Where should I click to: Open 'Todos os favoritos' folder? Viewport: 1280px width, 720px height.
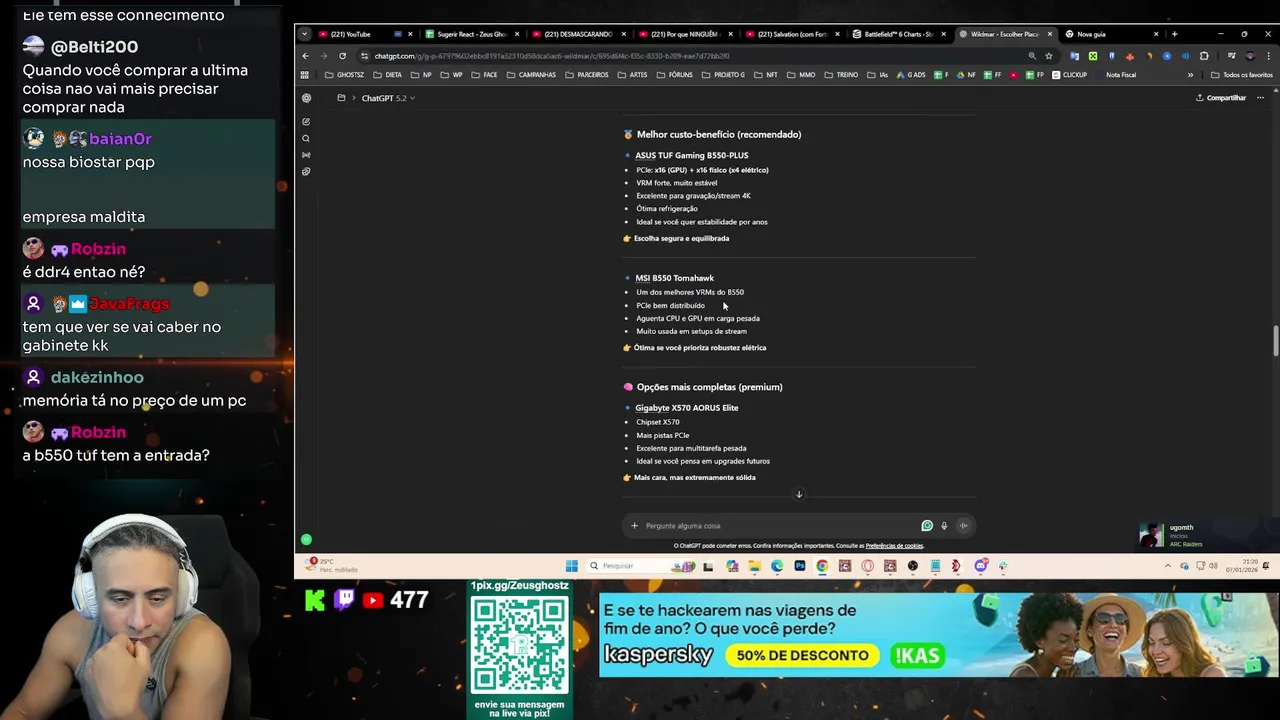(1241, 75)
